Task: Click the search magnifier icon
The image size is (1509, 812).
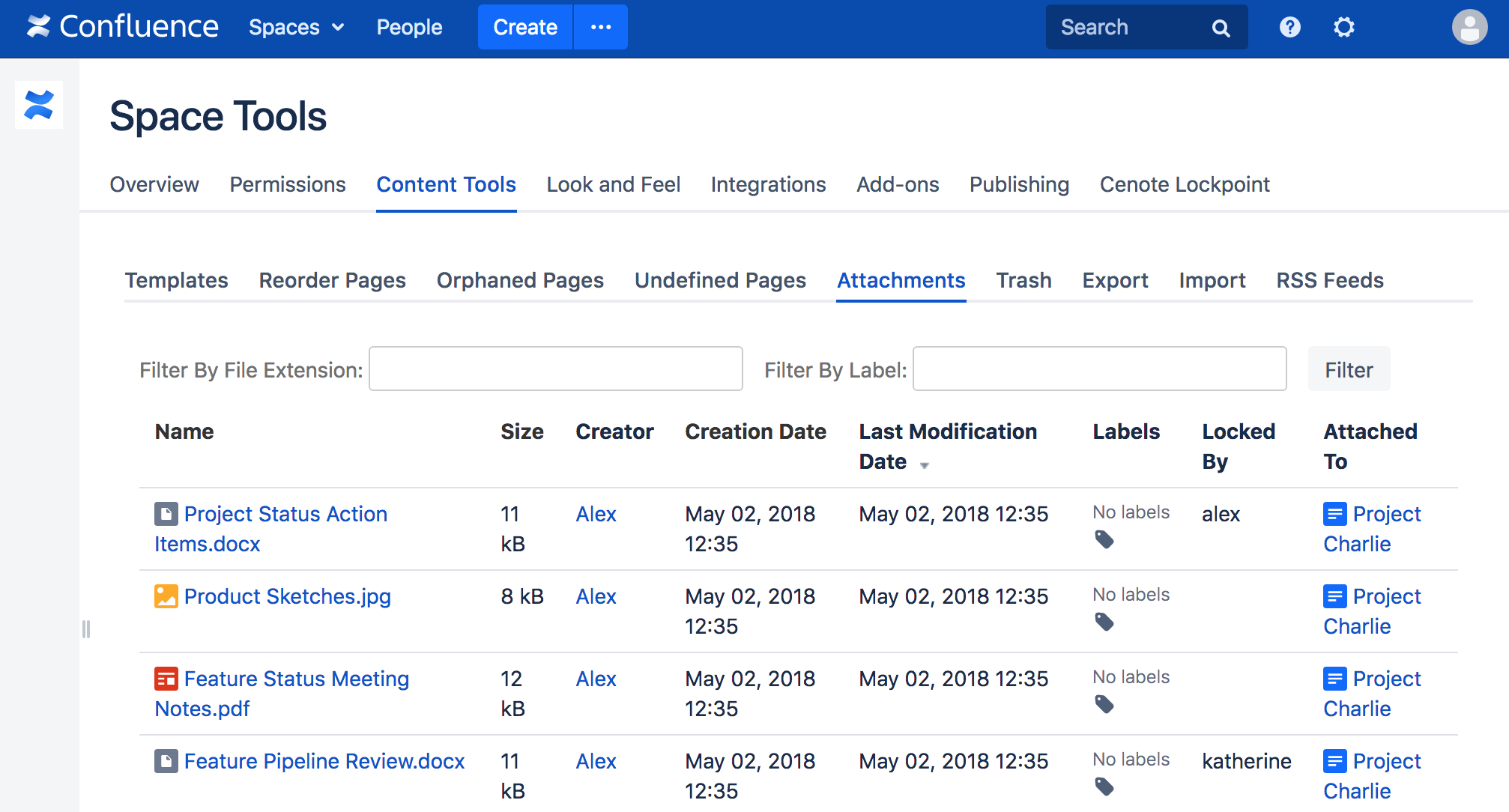Action: click(x=1221, y=28)
